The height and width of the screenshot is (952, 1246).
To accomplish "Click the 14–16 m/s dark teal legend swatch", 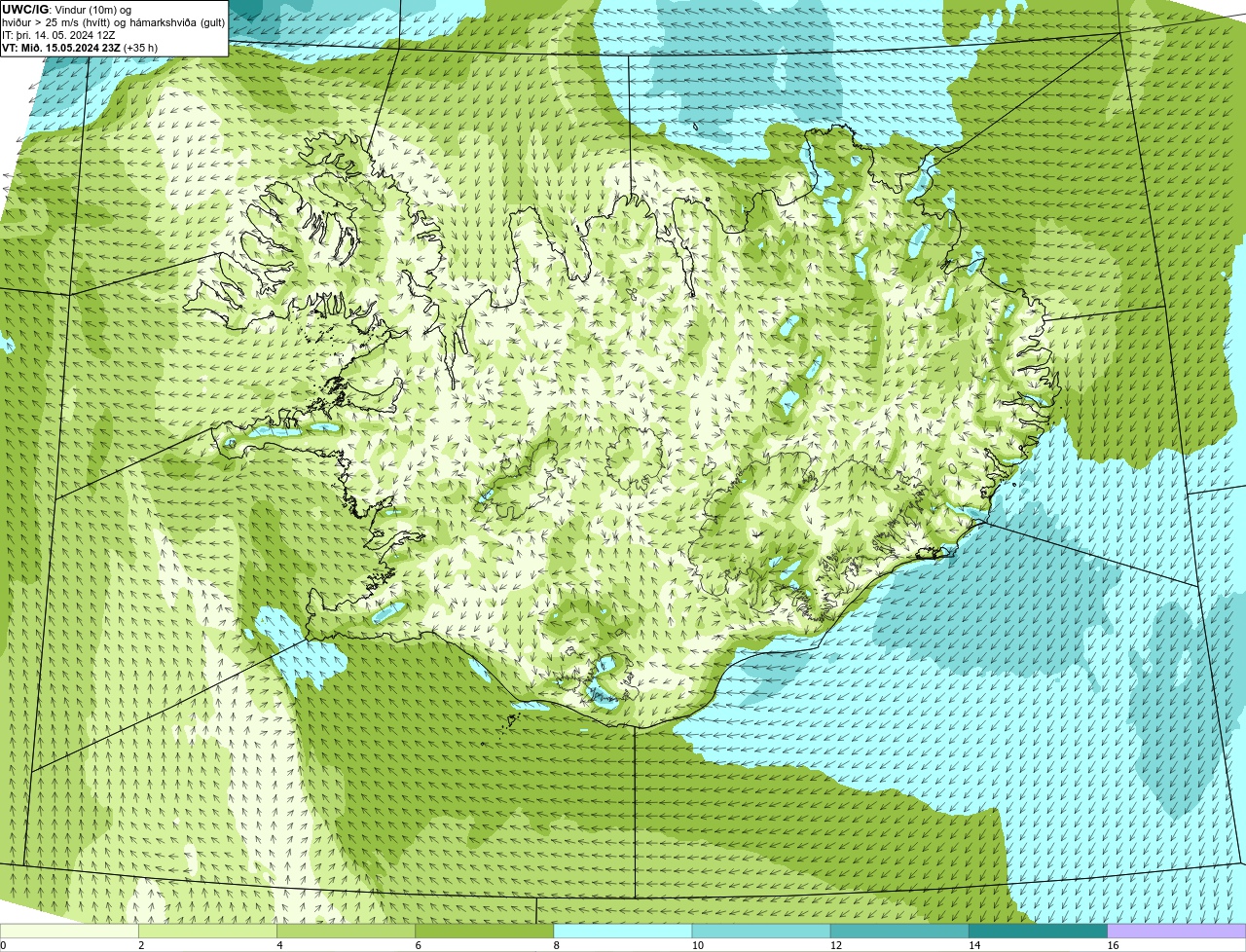I will 1038,931.
